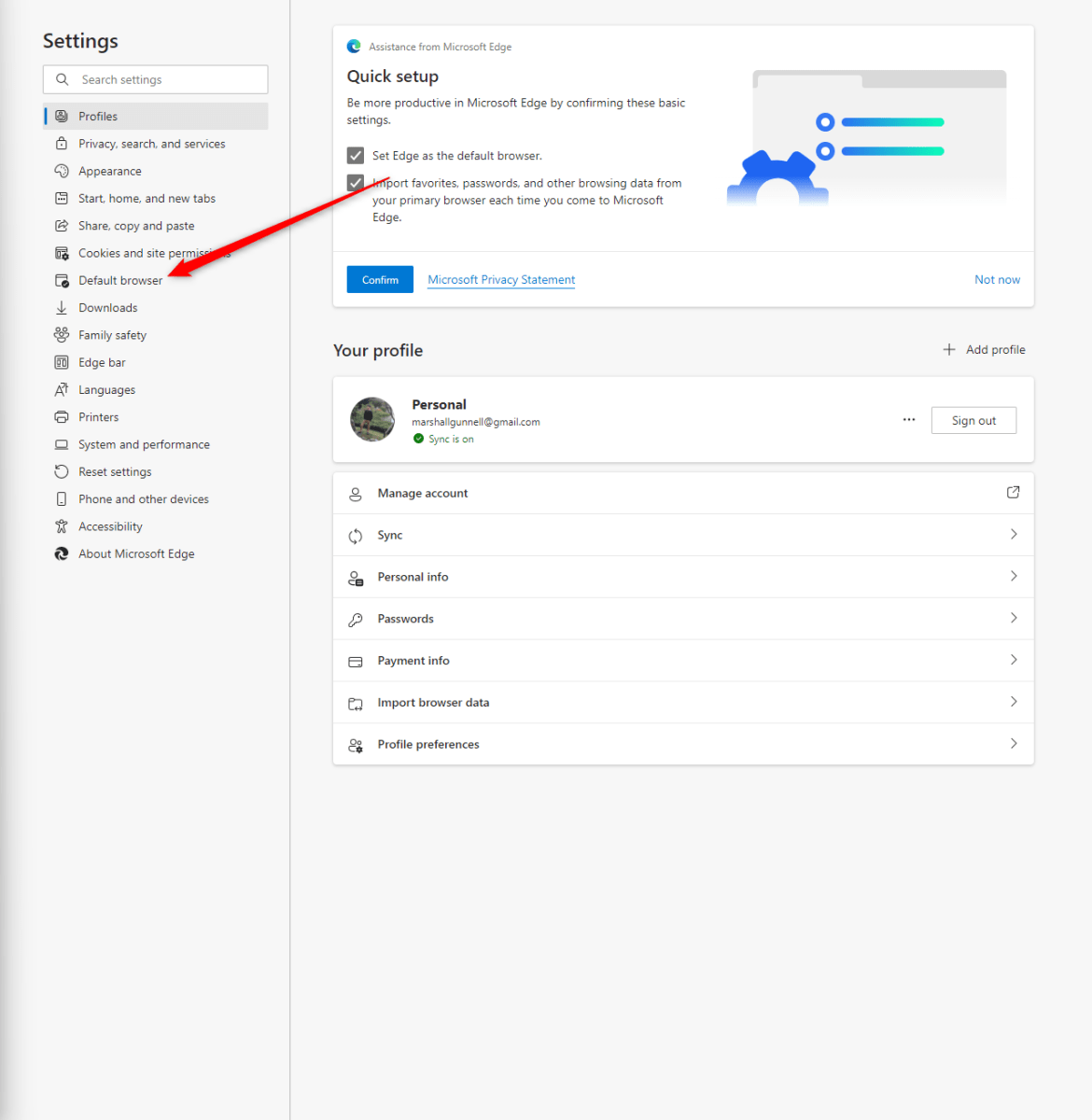The image size is (1092, 1120).
Task: Go to Languages settings
Action: pyautogui.click(x=107, y=390)
